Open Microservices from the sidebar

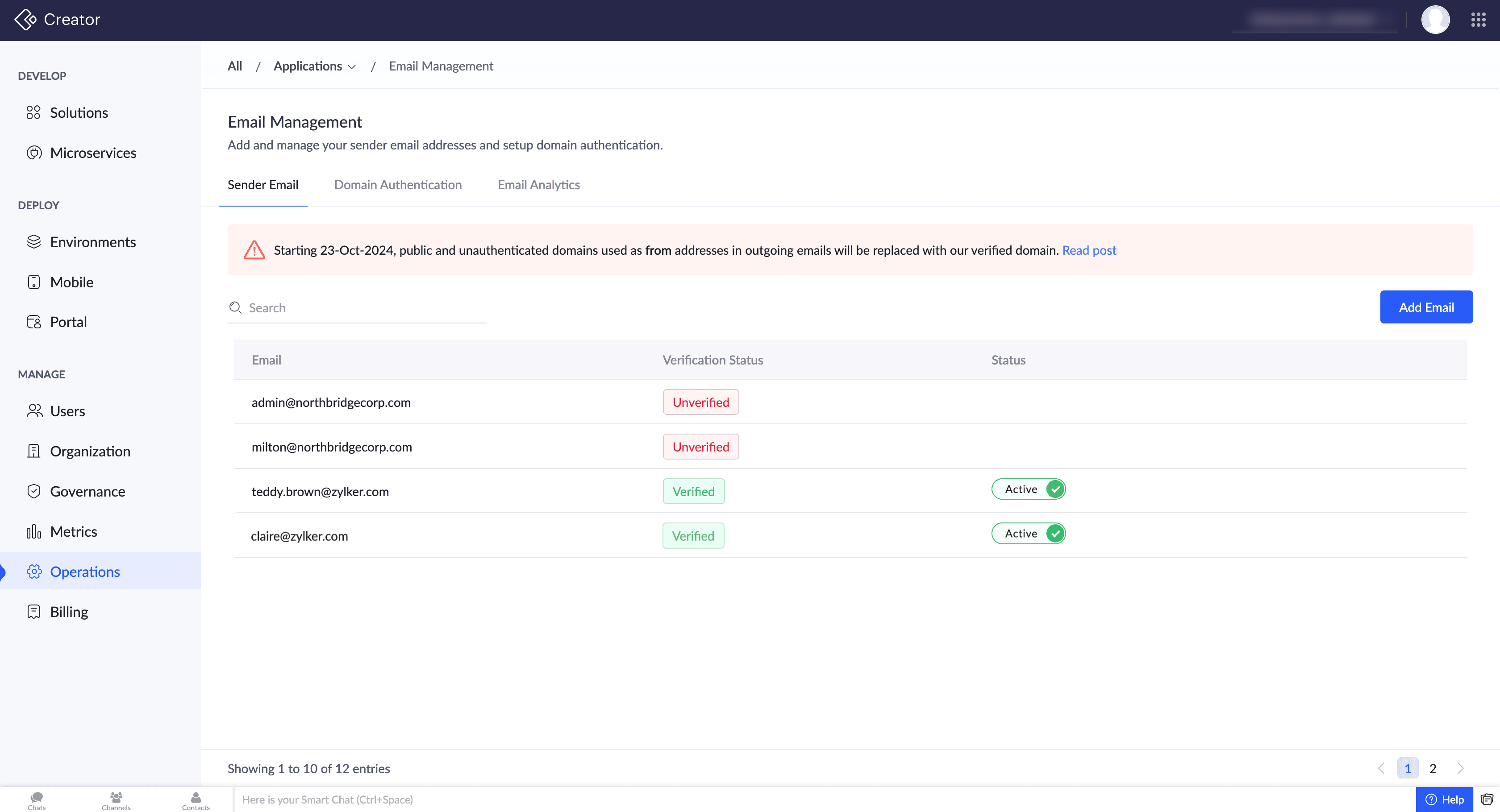[x=92, y=153]
